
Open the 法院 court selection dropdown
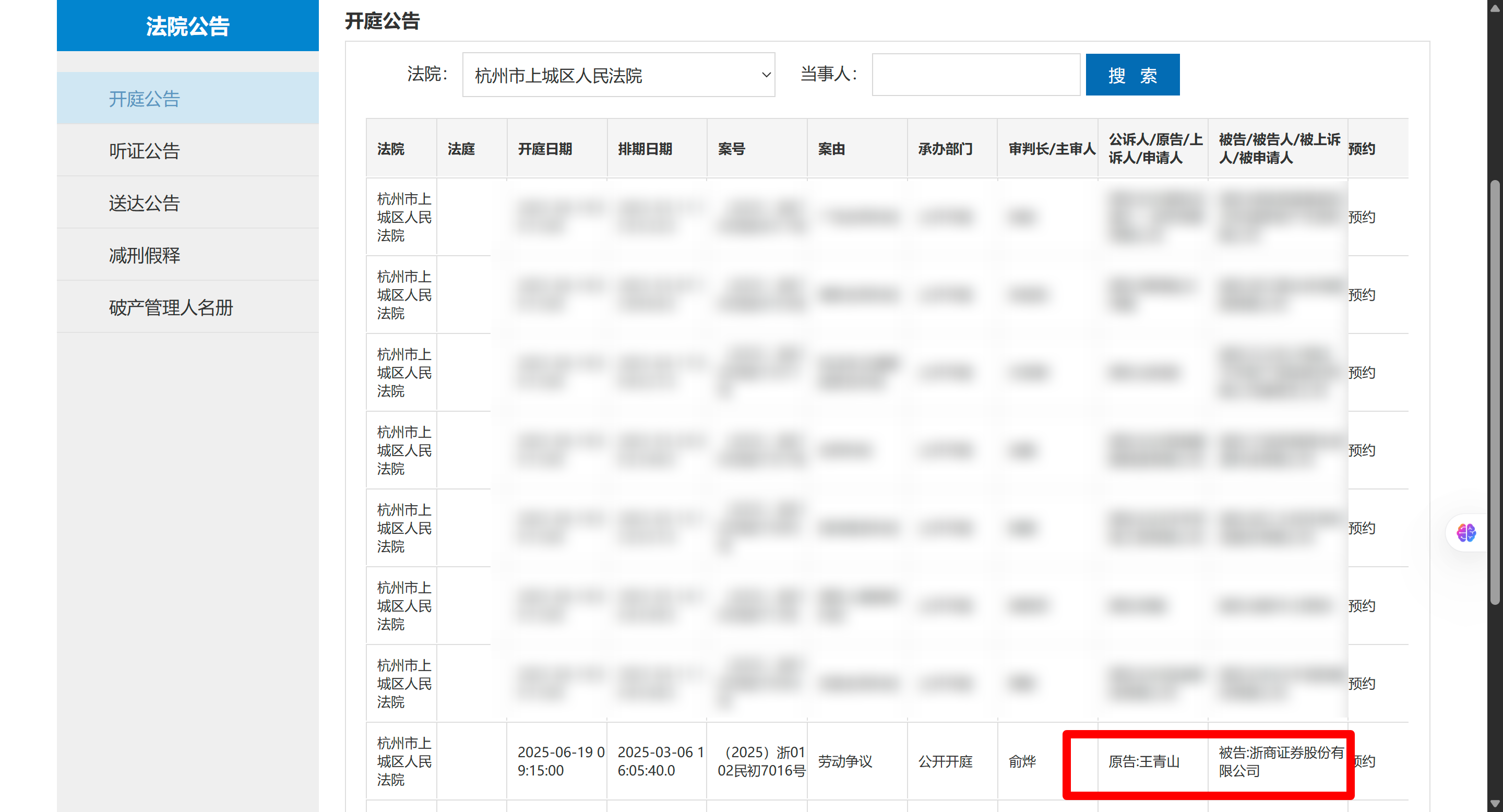(618, 75)
